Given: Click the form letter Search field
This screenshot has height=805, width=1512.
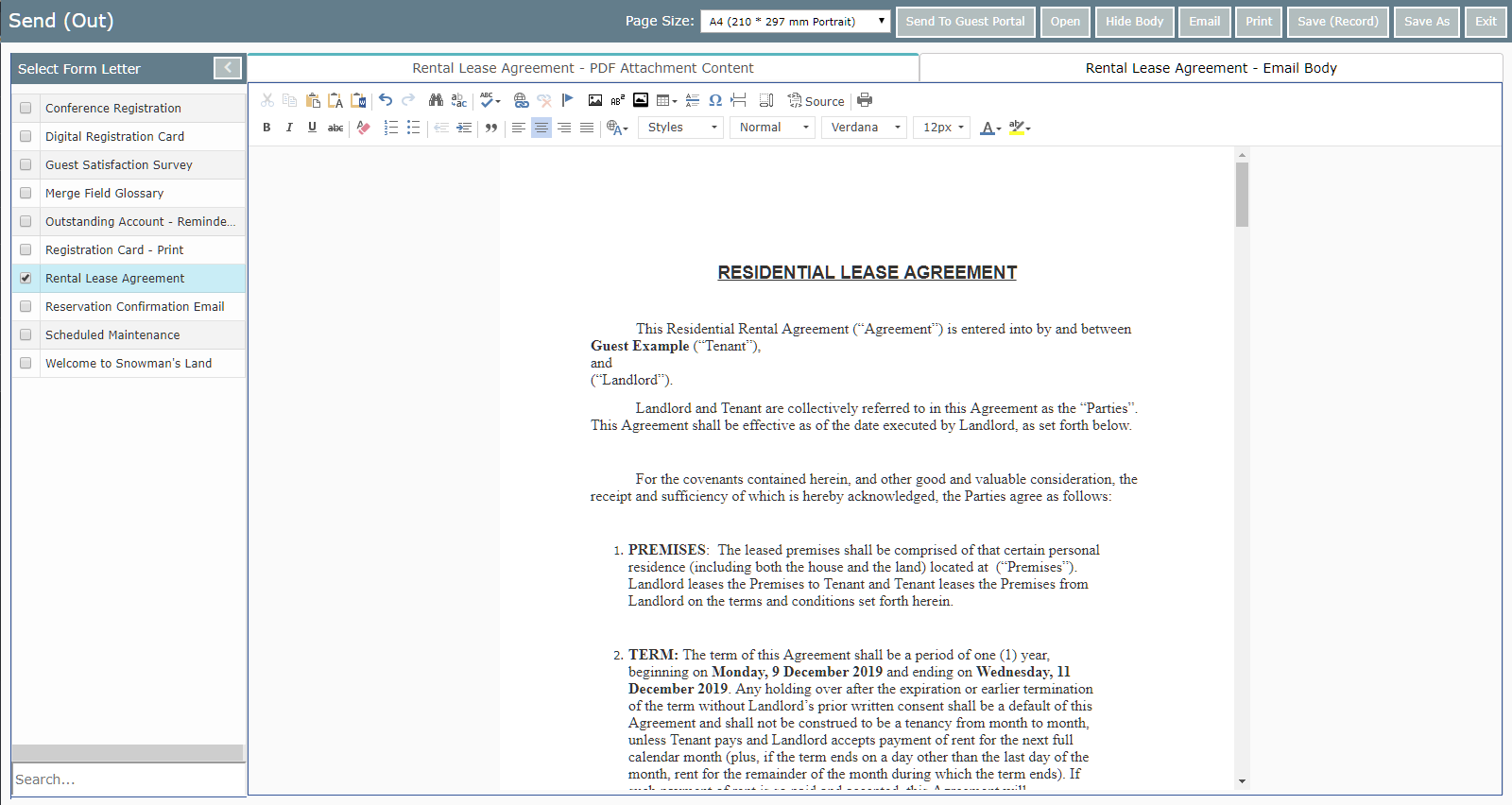Looking at the screenshot, I should [x=129, y=779].
